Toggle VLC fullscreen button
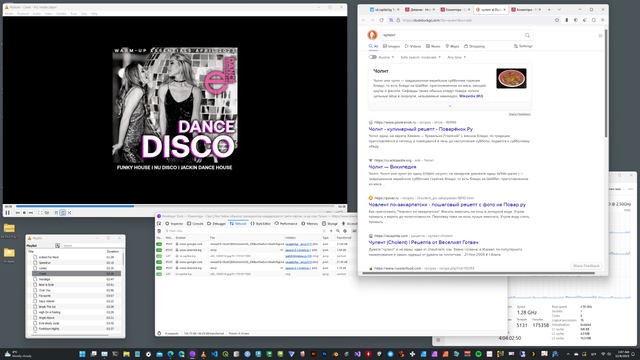Viewport: 640px width, 360px height. coord(40,213)
